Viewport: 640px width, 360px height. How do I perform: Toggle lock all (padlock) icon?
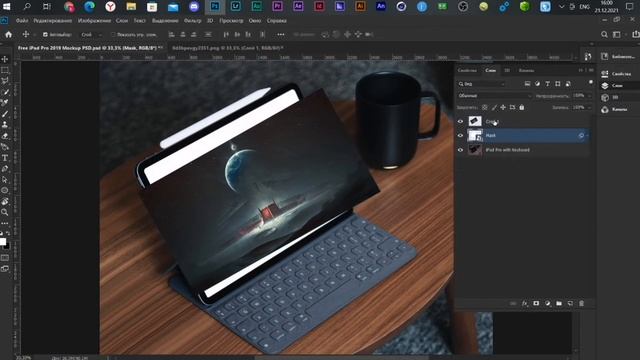(x=522, y=107)
